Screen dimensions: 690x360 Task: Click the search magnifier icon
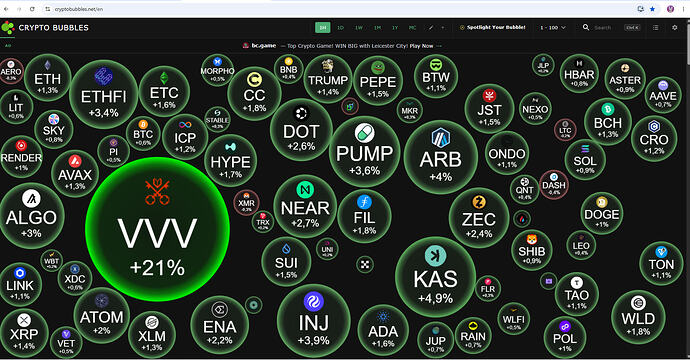[586, 27]
